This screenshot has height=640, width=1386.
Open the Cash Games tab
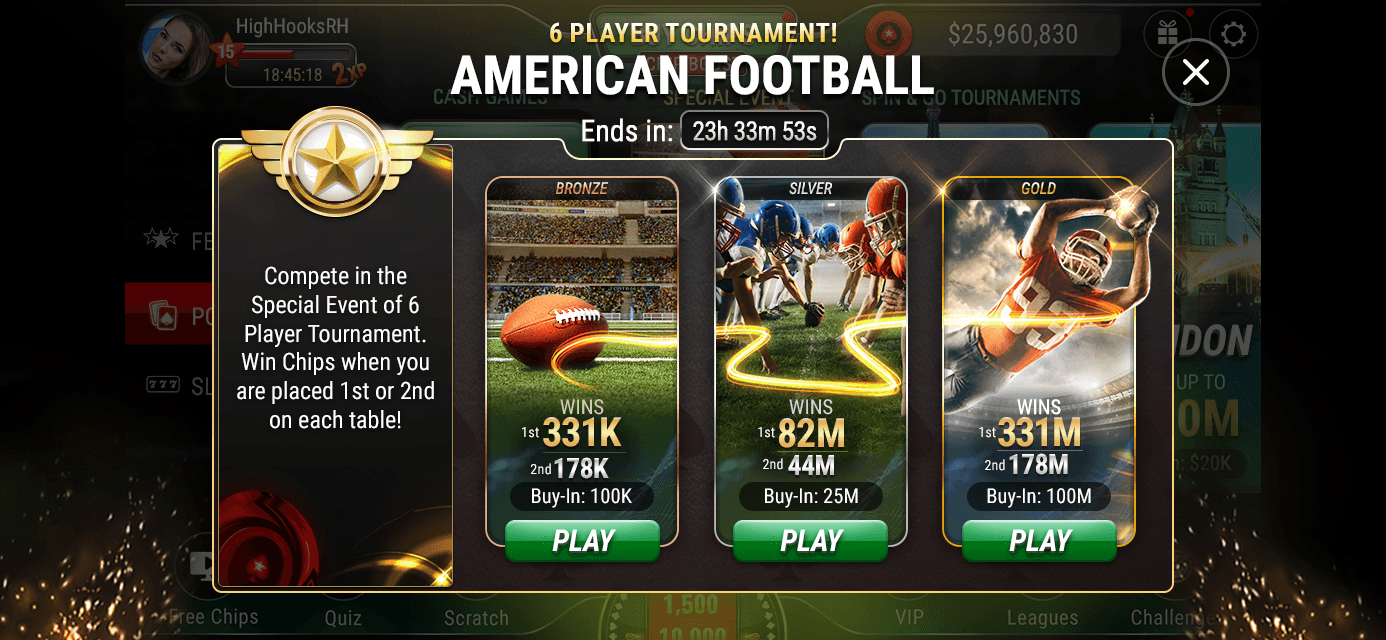tap(490, 98)
